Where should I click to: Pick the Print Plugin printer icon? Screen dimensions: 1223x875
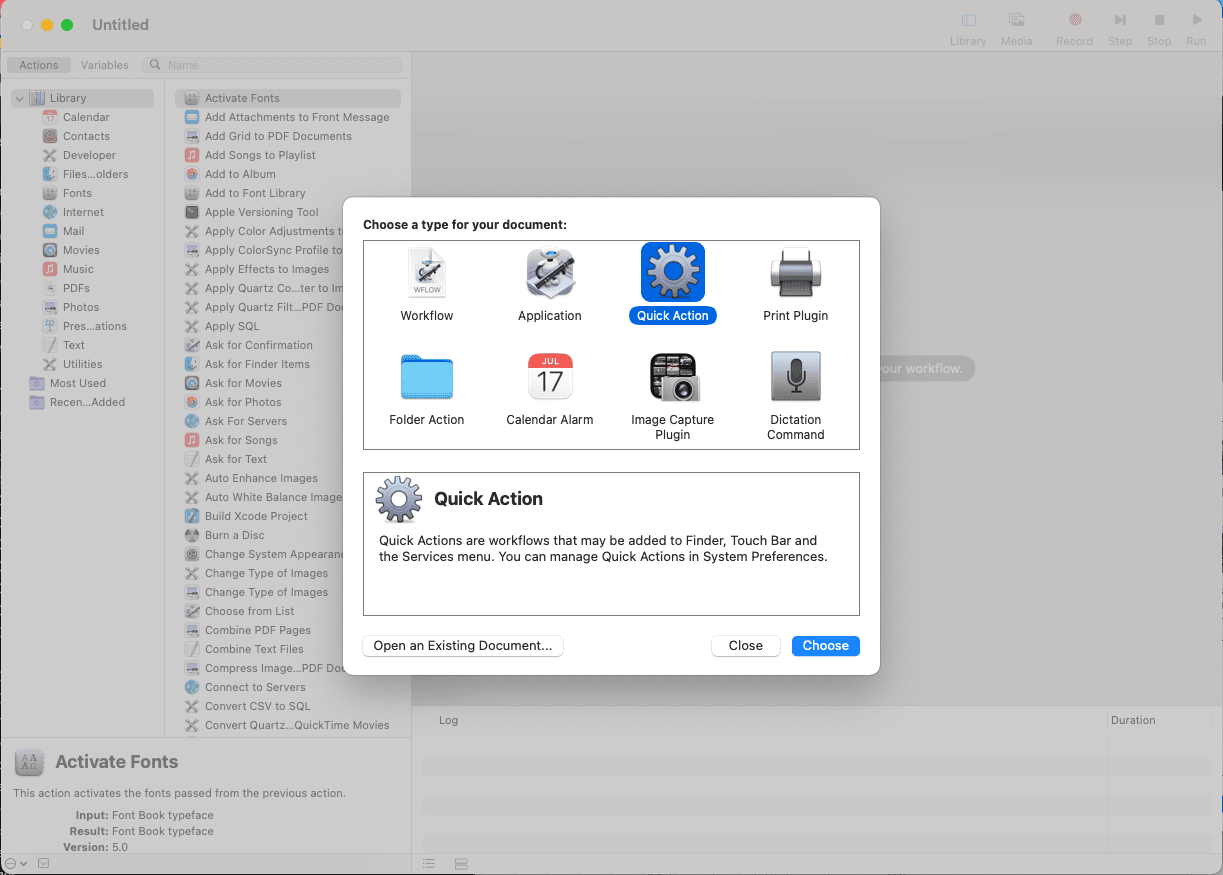click(796, 273)
